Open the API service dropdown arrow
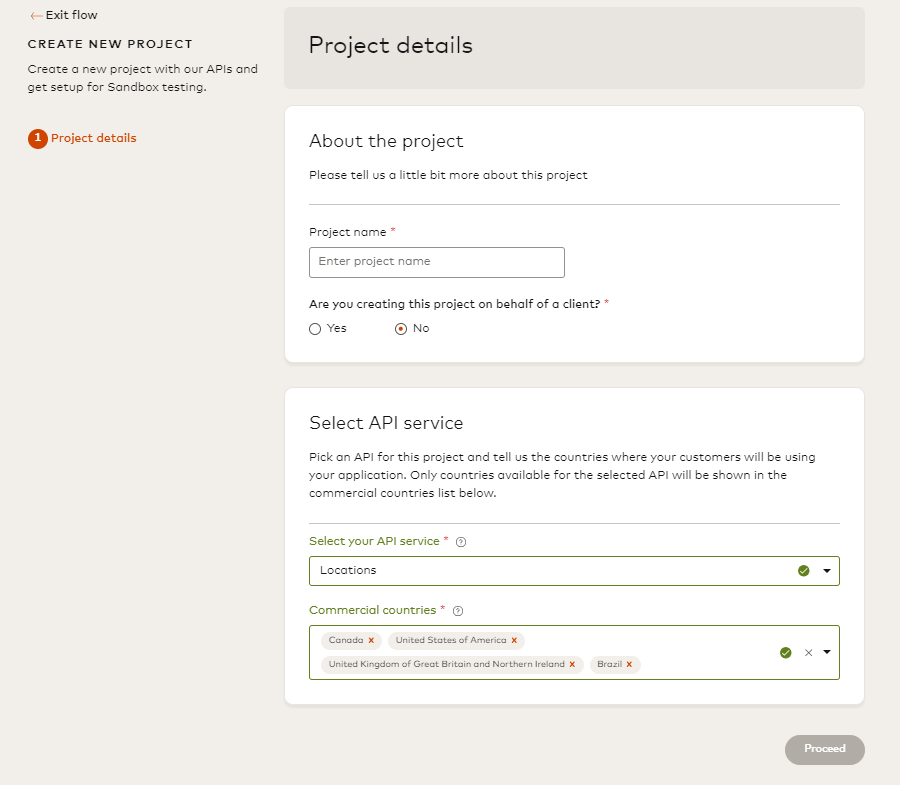The height and width of the screenshot is (785, 900). (x=827, y=571)
